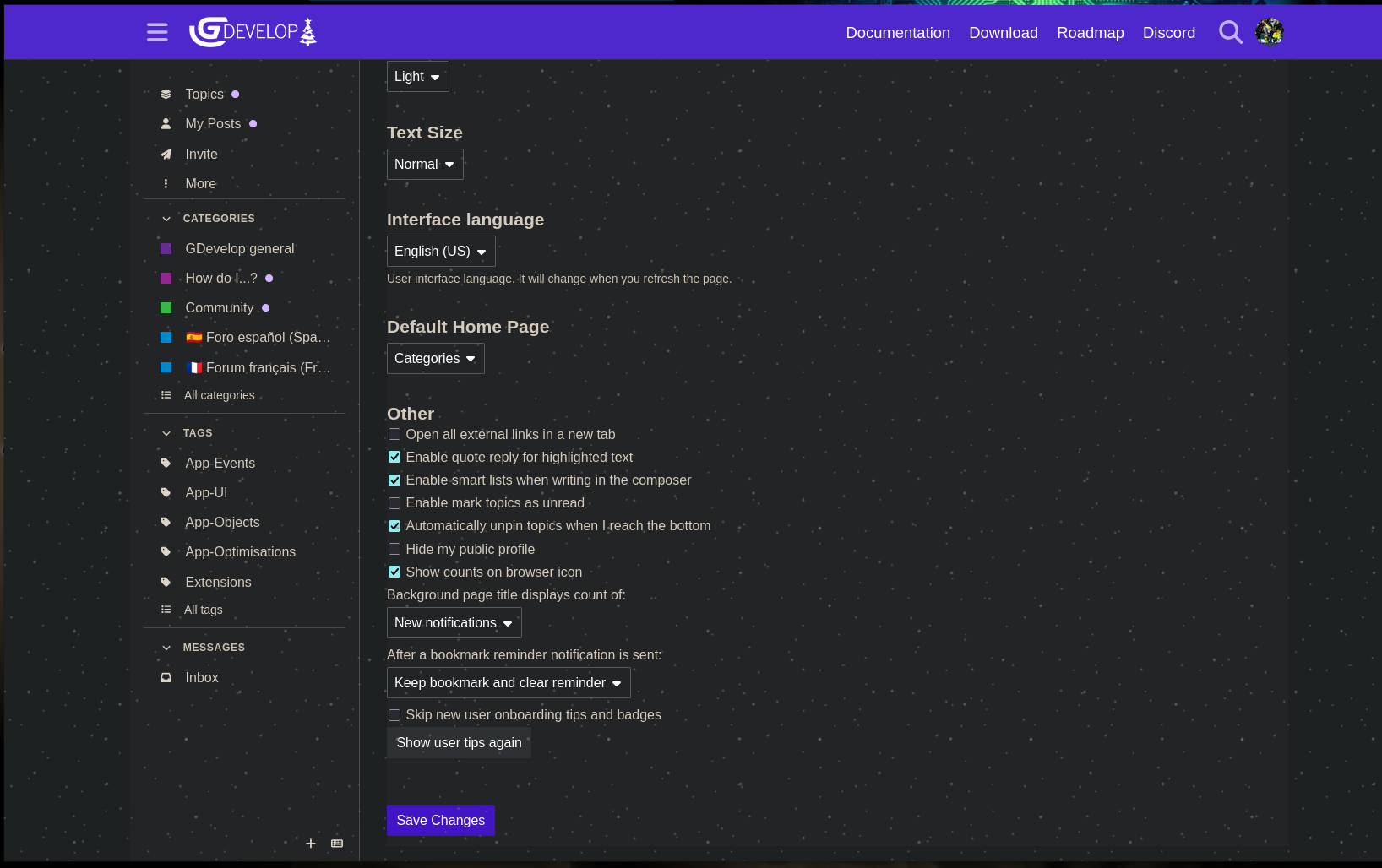1382x868 pixels.
Task: Open Inbox in the messages section
Action: click(201, 677)
